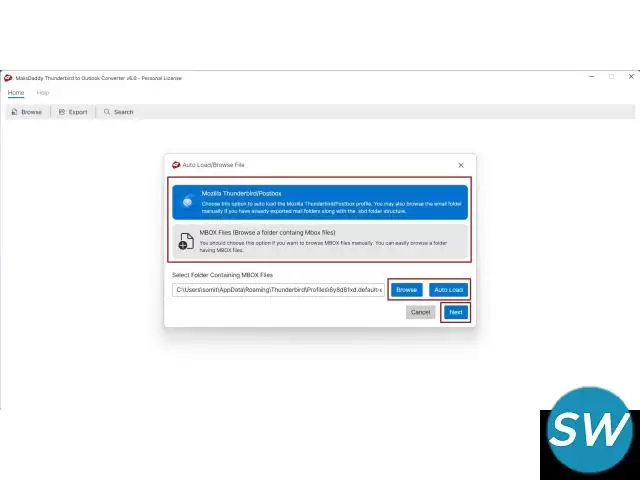
Task: Close the Auto Load/Browse File dialog
Action: (461, 165)
